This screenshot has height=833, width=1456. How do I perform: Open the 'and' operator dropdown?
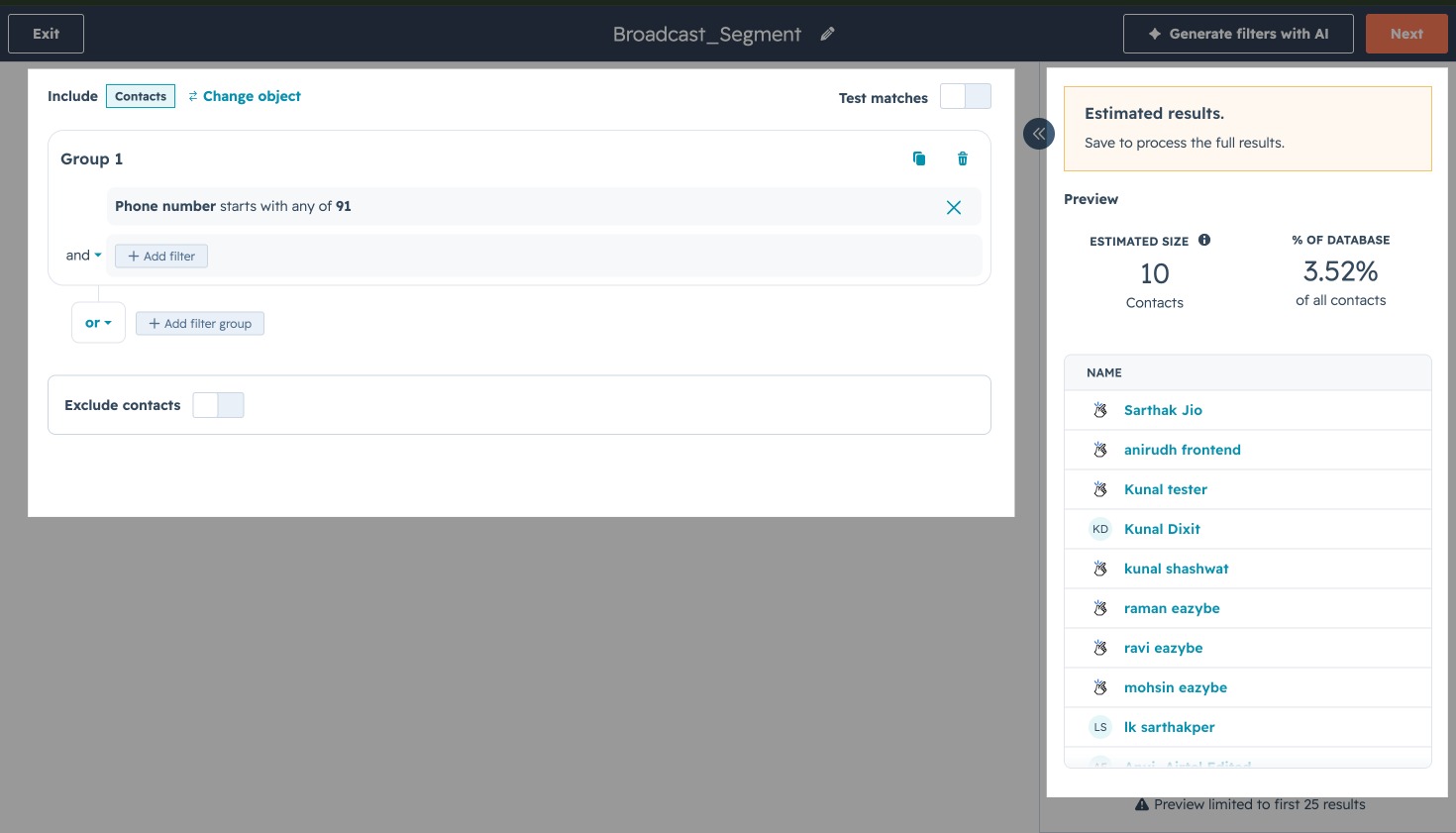(x=84, y=256)
